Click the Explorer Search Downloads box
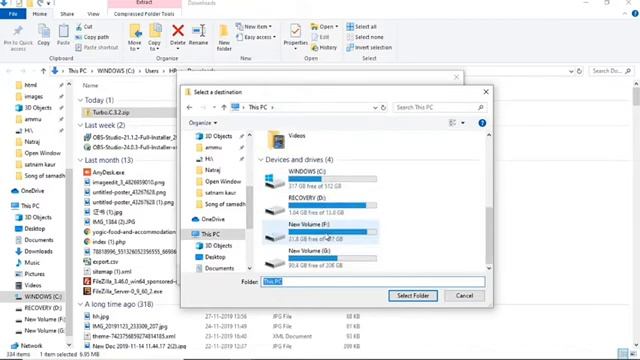 611,71
